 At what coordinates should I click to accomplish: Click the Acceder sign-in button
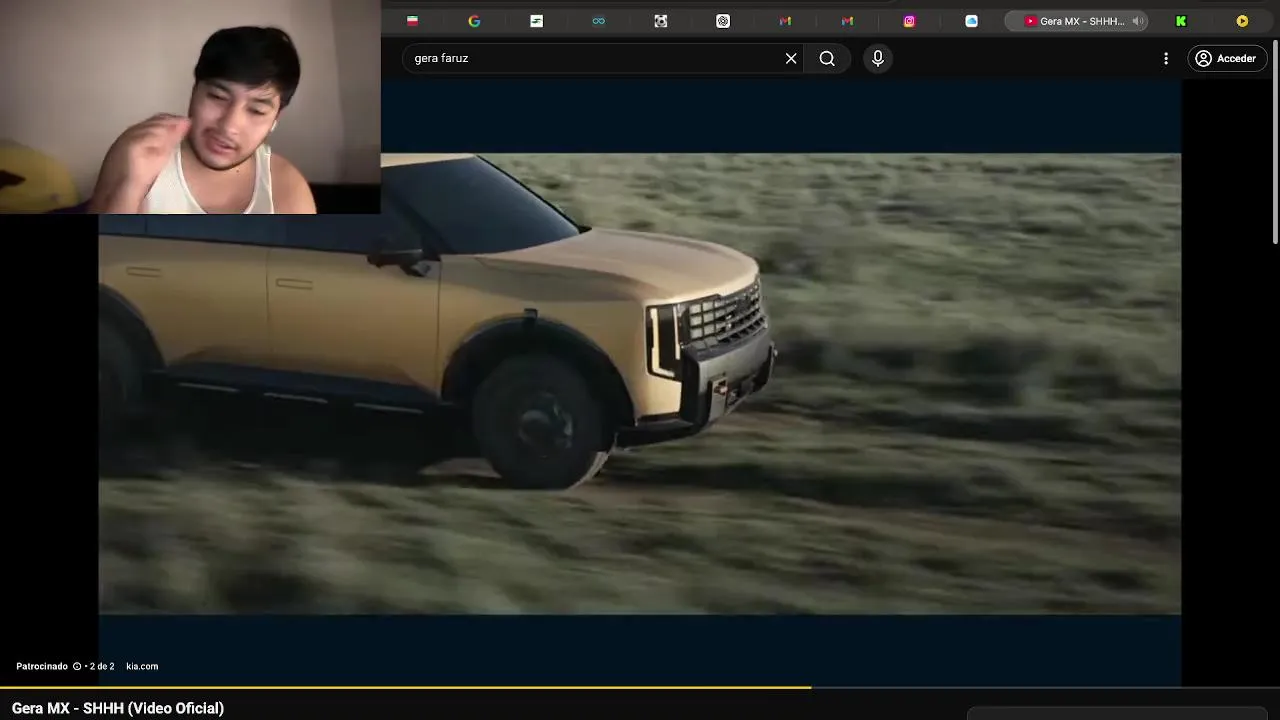(1226, 58)
